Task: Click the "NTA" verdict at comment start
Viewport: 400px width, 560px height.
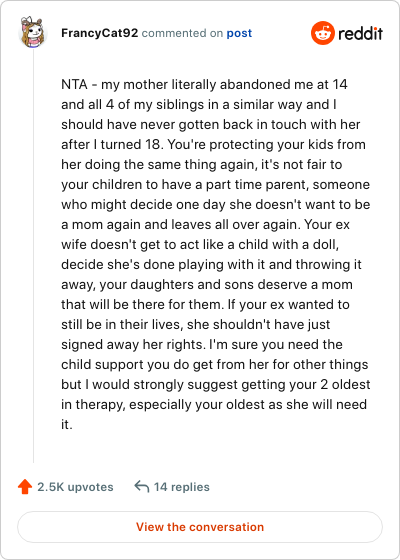Action: [x=74, y=85]
